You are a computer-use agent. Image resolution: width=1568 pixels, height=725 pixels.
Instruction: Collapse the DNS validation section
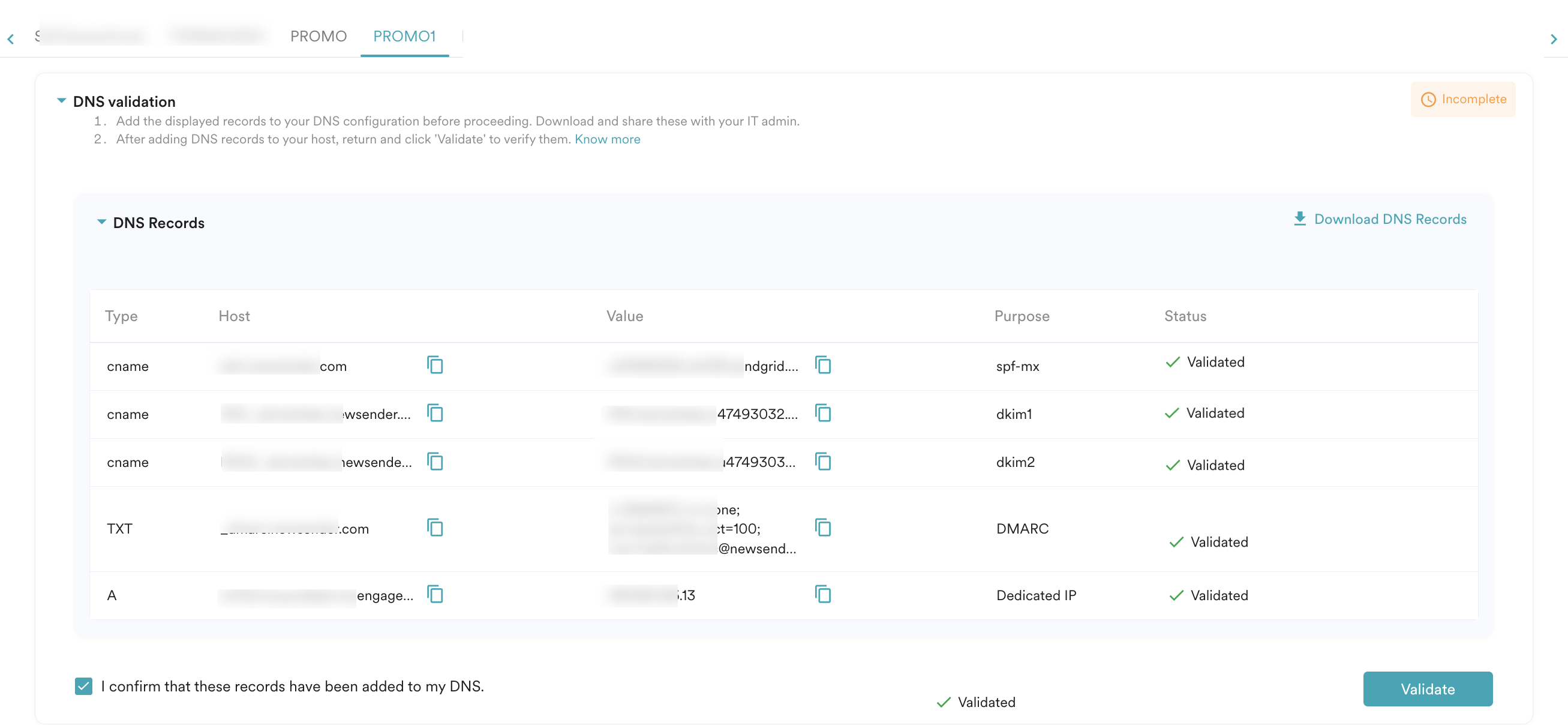tap(61, 100)
